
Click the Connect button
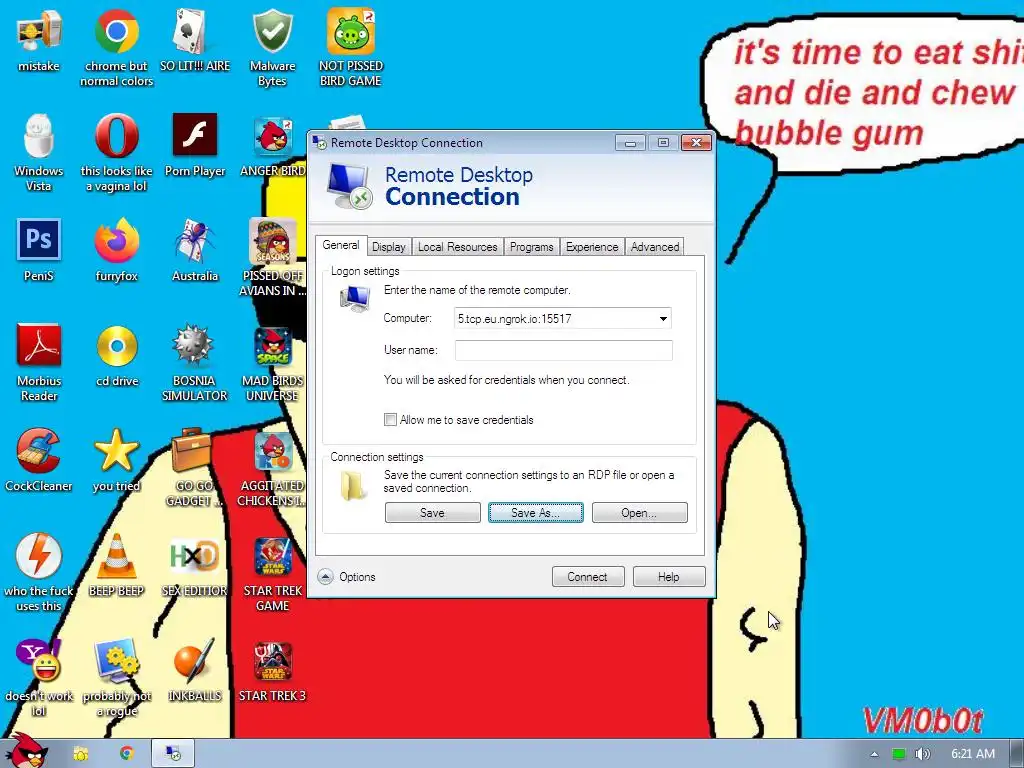click(x=588, y=577)
